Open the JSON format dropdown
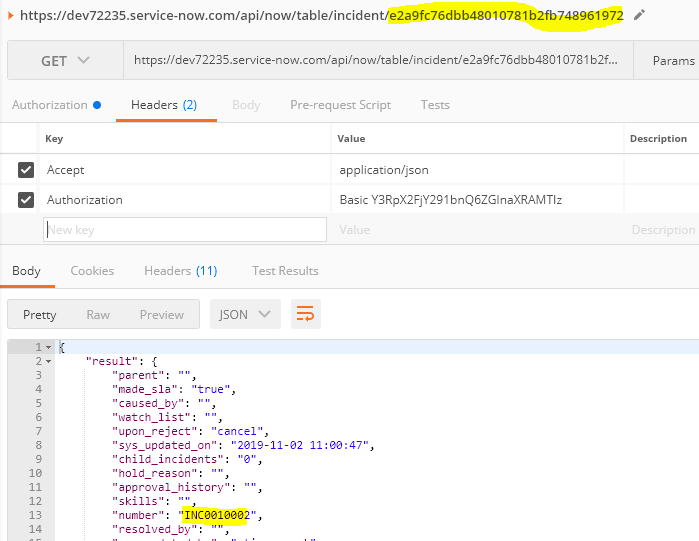699x541 pixels. (x=245, y=314)
